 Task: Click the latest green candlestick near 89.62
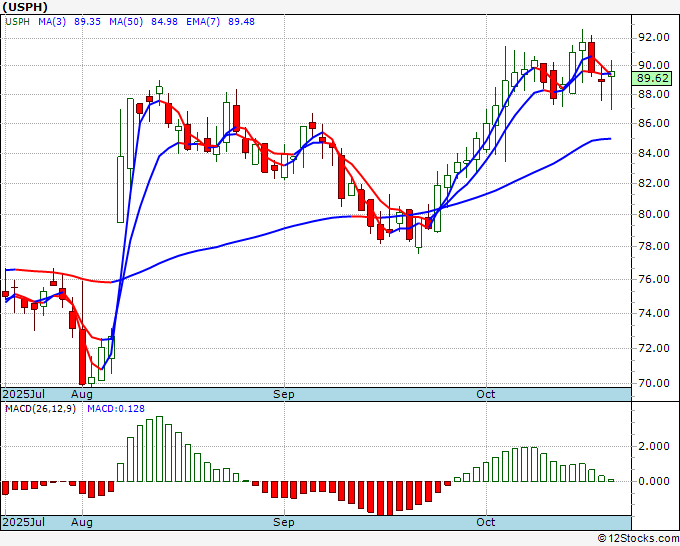pos(611,74)
